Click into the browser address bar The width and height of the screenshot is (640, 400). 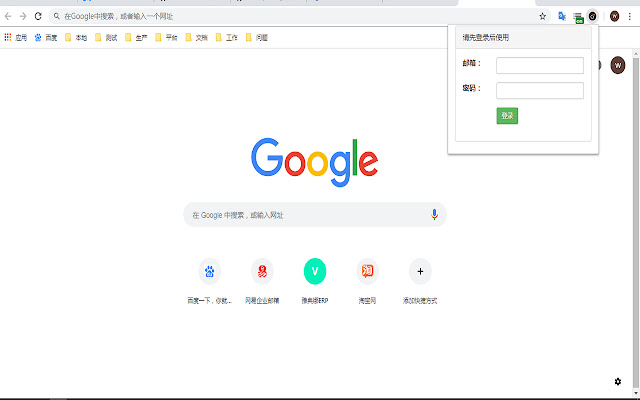point(300,16)
